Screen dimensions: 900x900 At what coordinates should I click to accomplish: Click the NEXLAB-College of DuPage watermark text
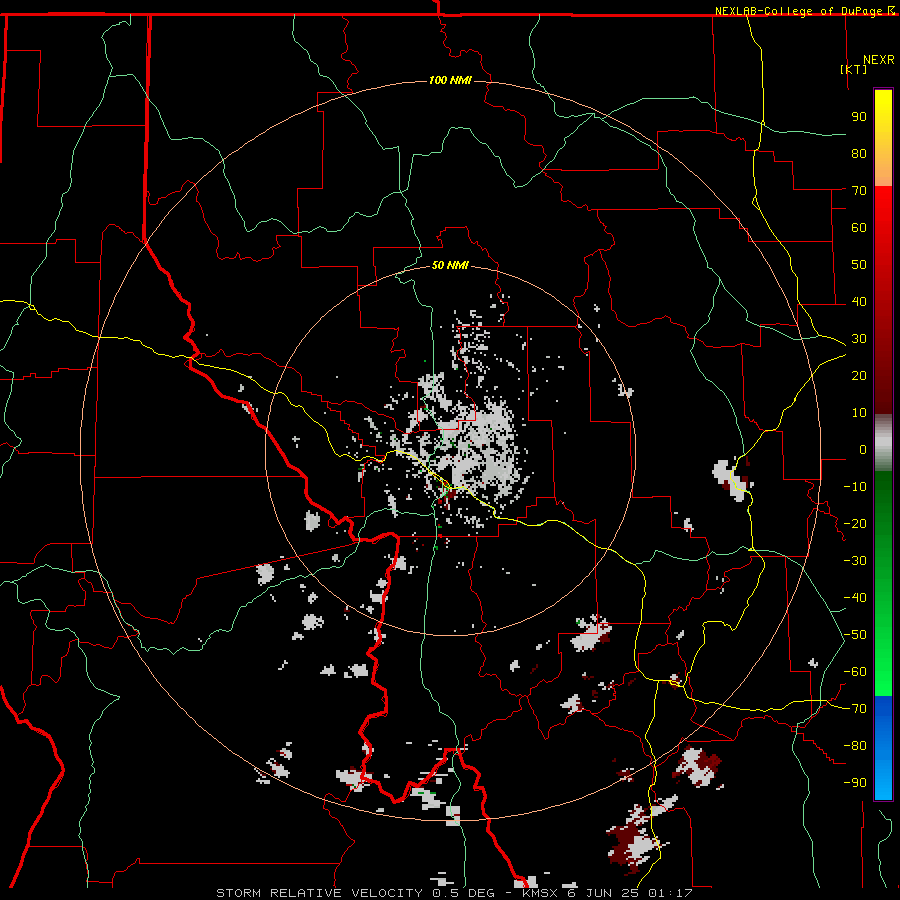pos(805,11)
